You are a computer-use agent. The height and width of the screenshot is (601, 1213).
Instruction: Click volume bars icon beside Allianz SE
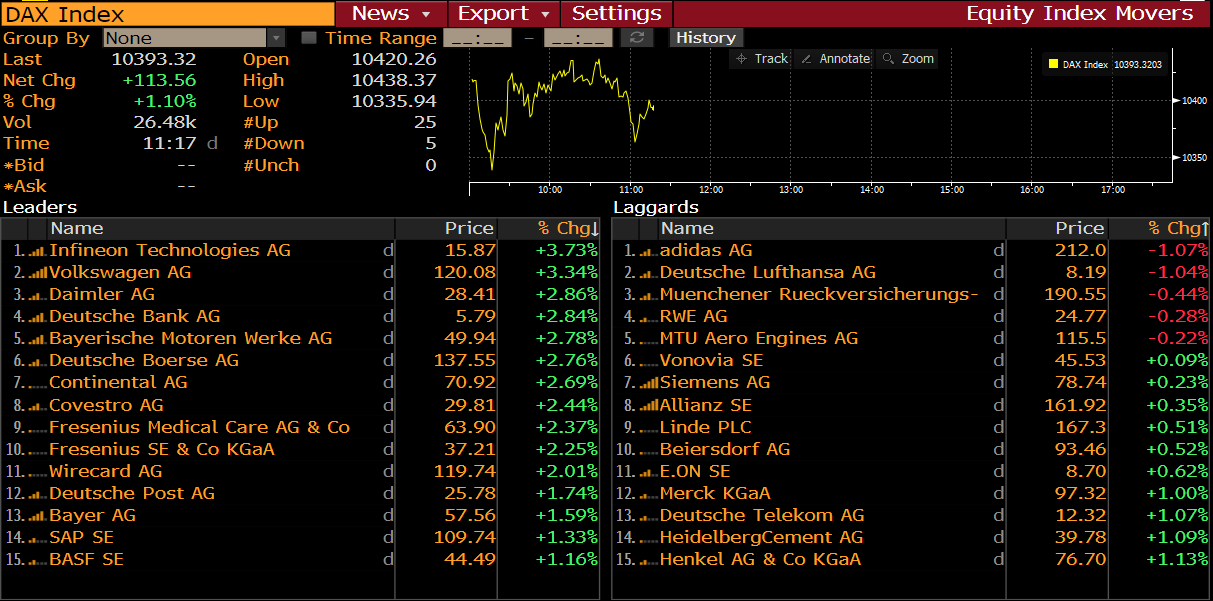pos(649,406)
